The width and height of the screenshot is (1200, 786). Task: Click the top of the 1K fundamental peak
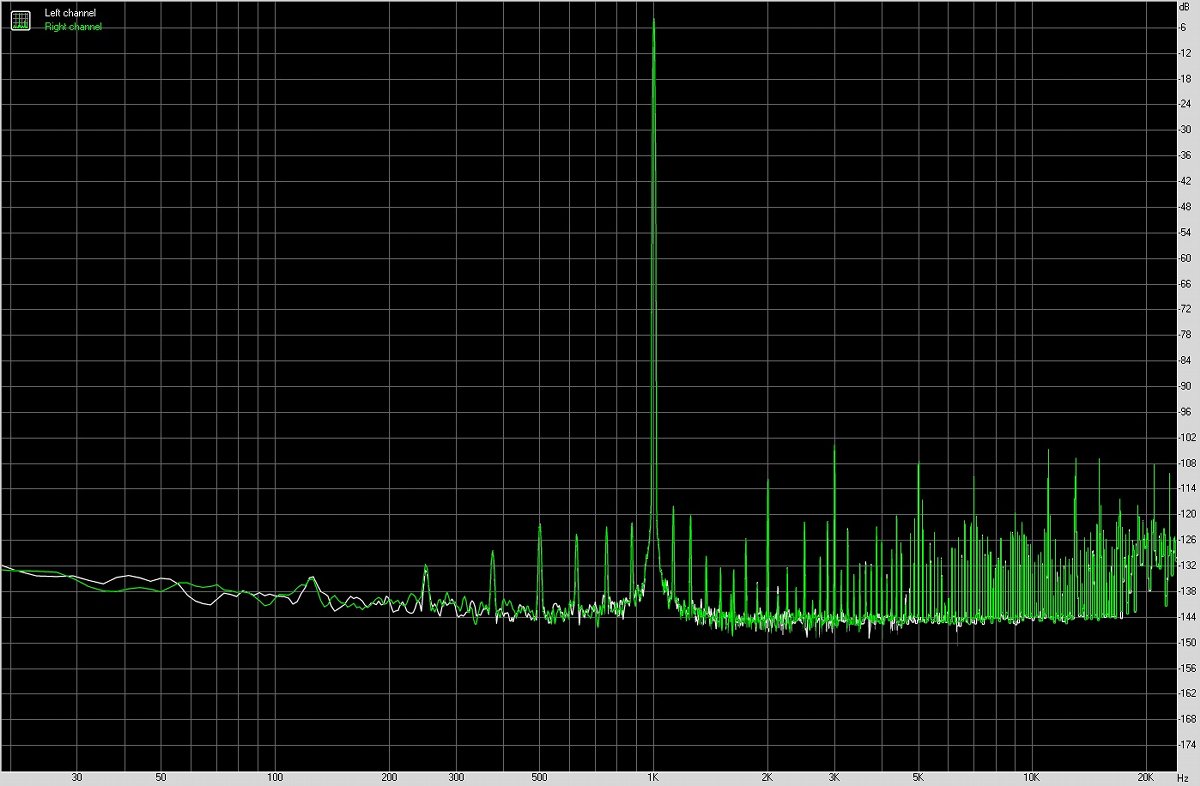pos(654,22)
